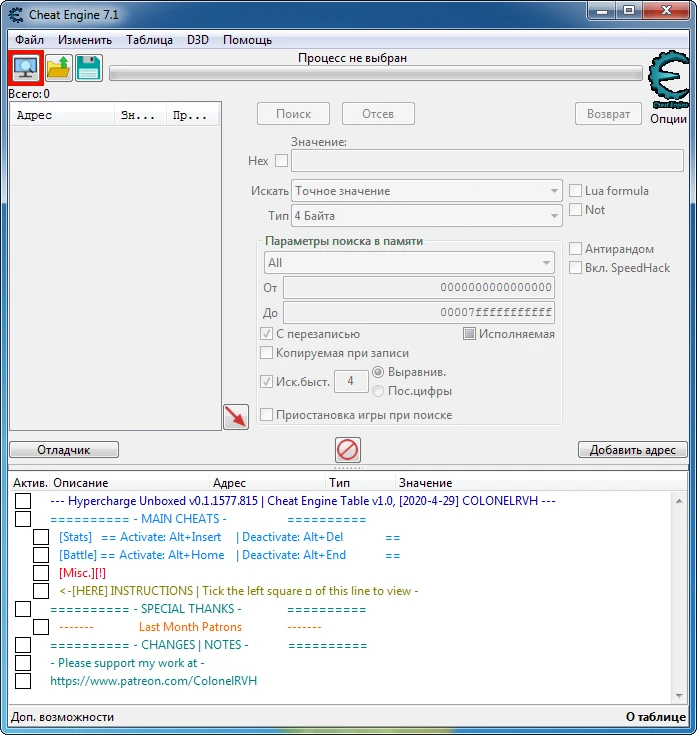The width and height of the screenshot is (697, 735).
Task: Activate the Last Month Patrons checkbox
Action: point(41,627)
